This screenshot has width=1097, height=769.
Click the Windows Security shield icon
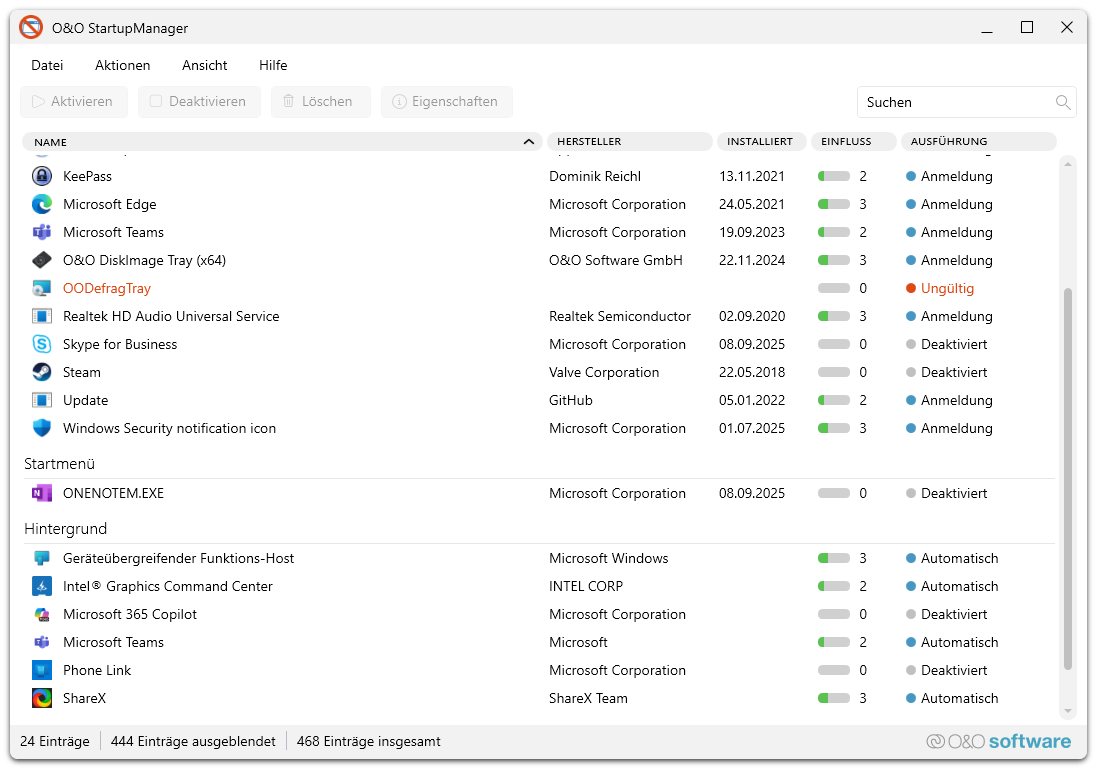click(x=42, y=428)
